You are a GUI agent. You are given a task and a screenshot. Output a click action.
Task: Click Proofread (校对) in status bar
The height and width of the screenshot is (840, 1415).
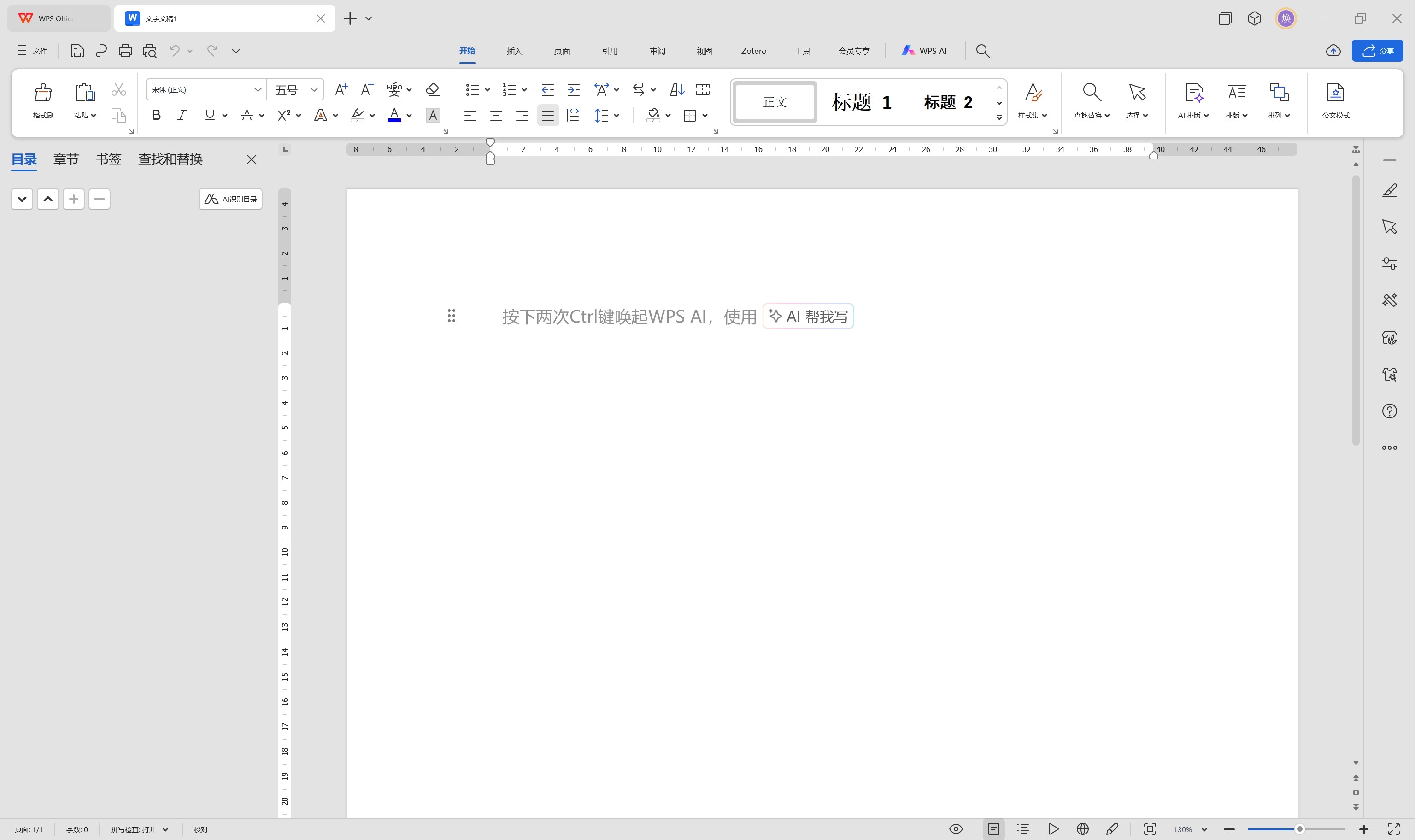201,830
